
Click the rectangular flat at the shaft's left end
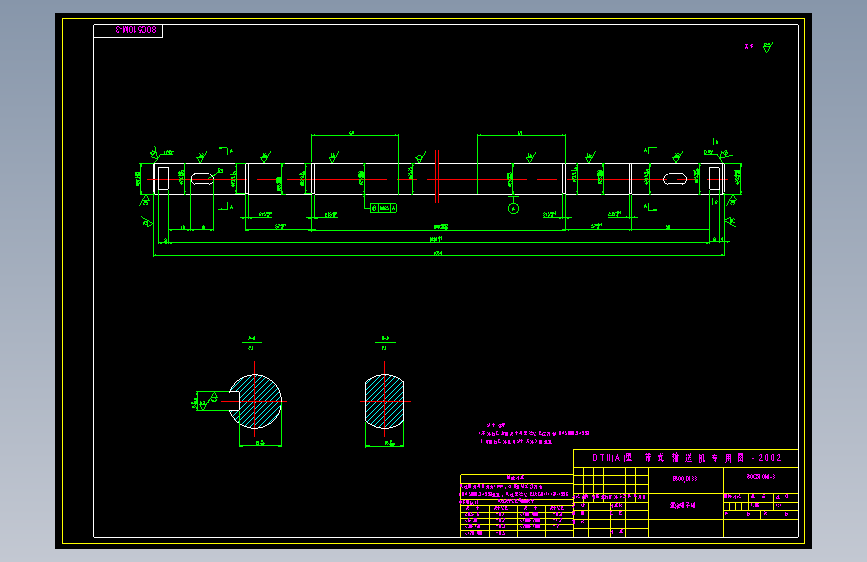coord(163,179)
